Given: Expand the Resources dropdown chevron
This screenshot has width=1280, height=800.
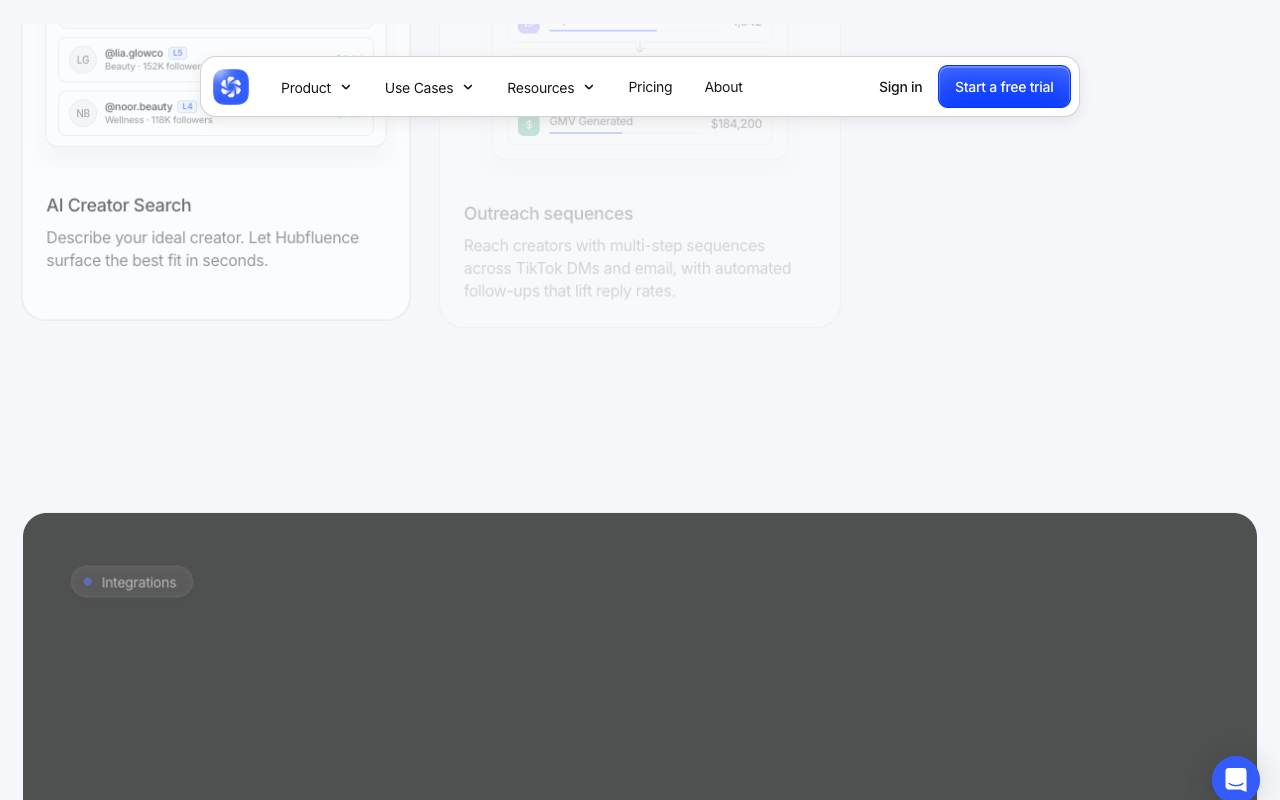Looking at the screenshot, I should point(589,87).
